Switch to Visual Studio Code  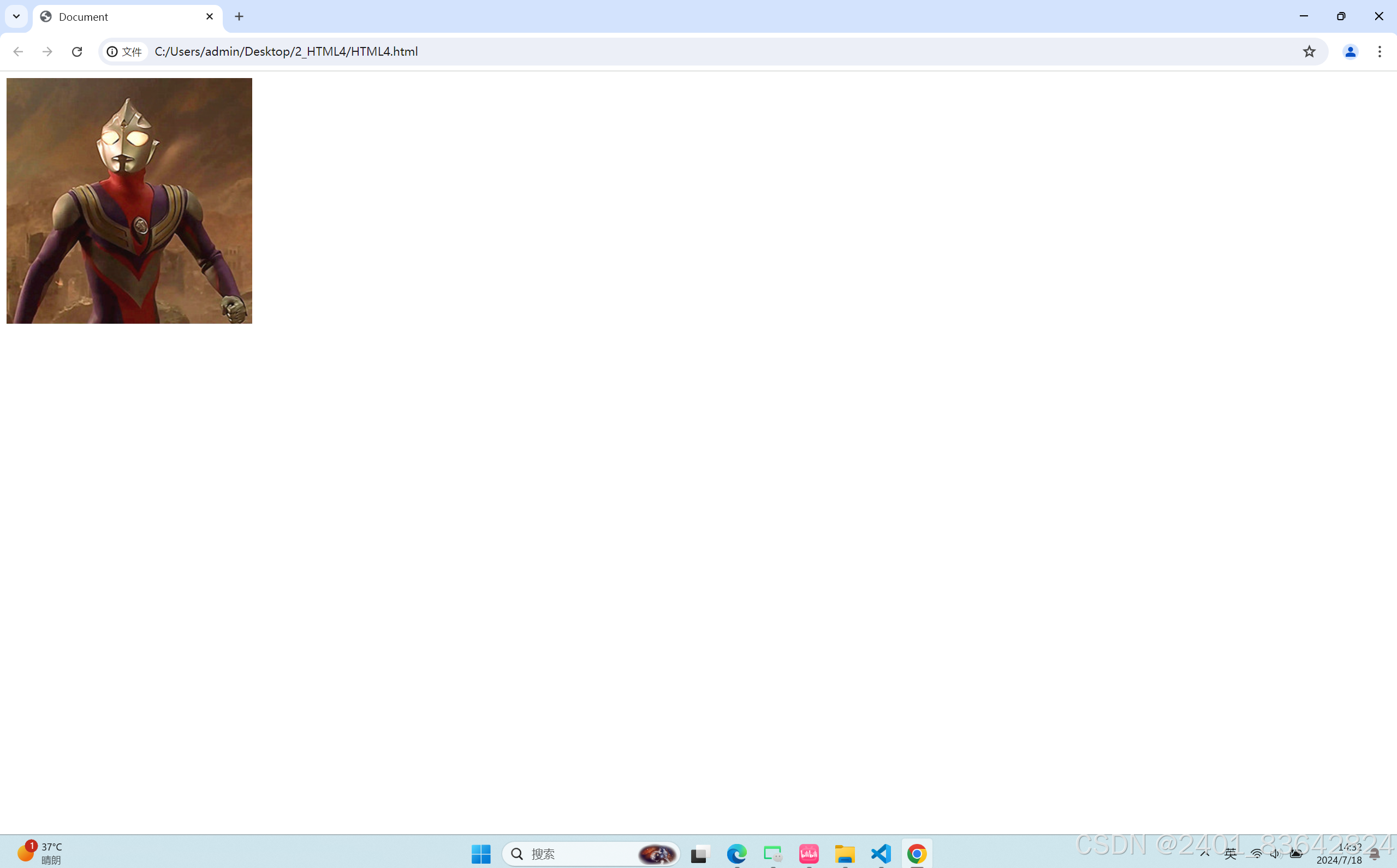pyautogui.click(x=881, y=854)
